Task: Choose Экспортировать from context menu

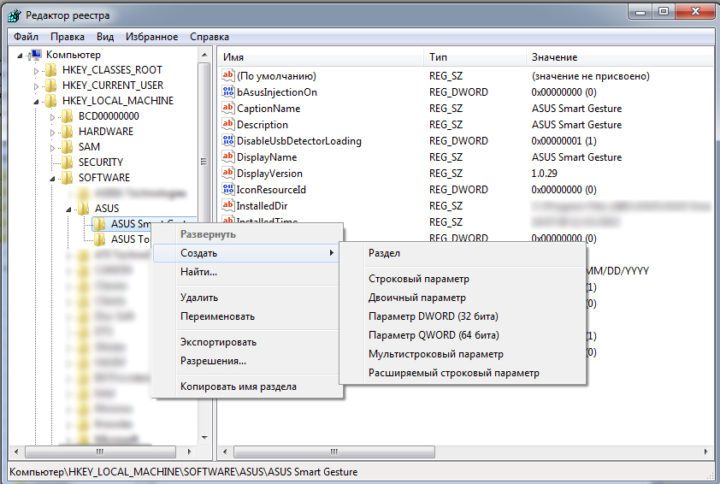Action: [x=248, y=342]
